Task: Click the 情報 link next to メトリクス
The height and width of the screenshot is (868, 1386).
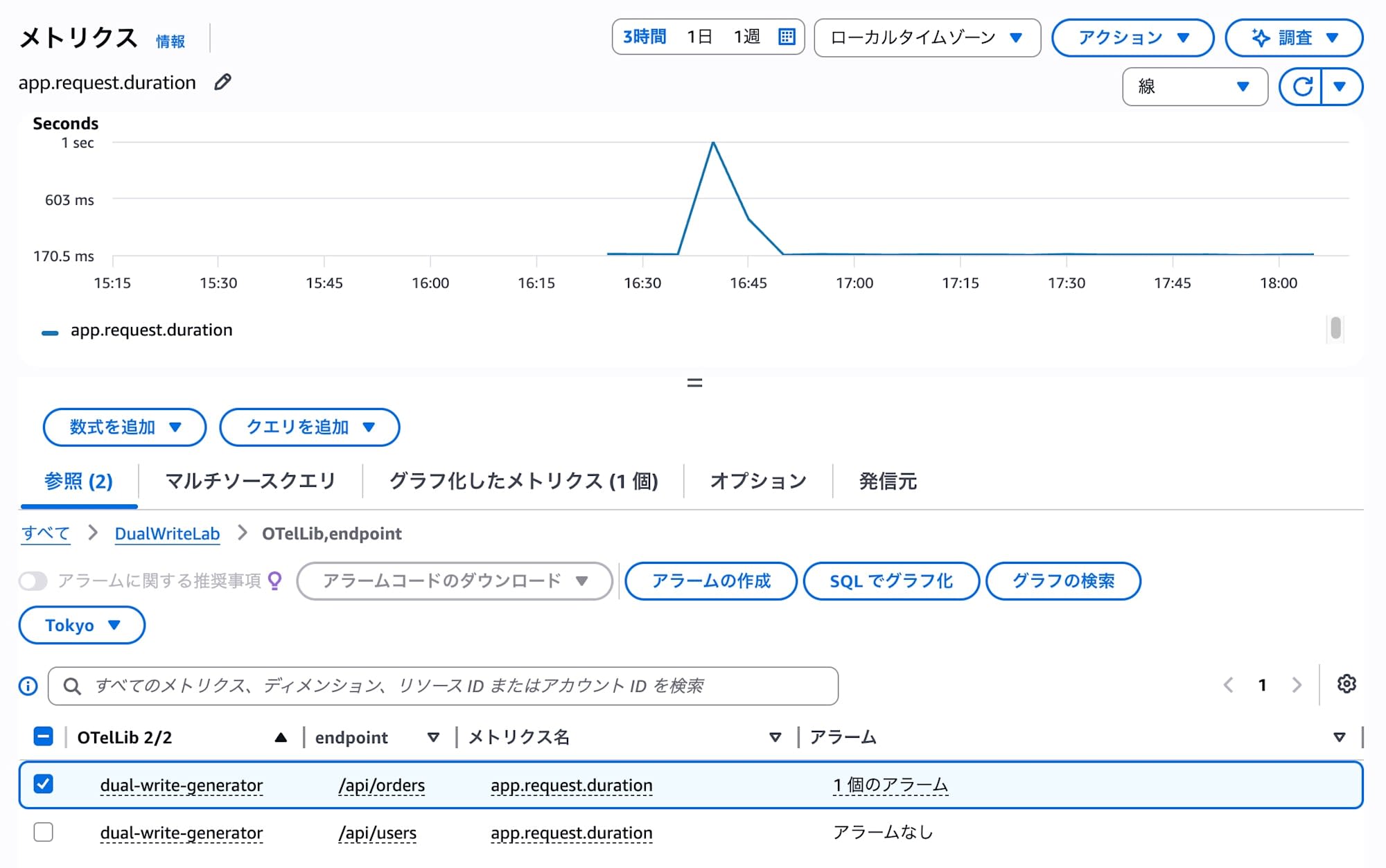Action: [170, 42]
